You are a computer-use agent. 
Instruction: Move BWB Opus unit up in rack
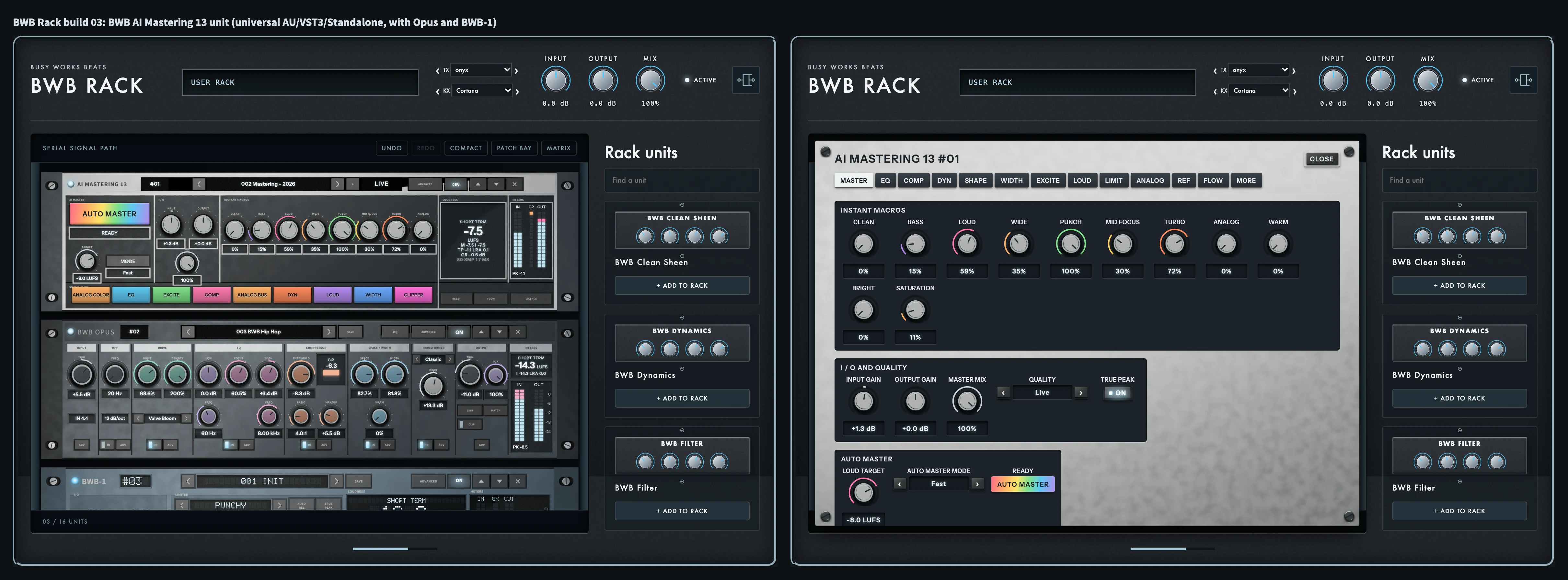click(481, 332)
